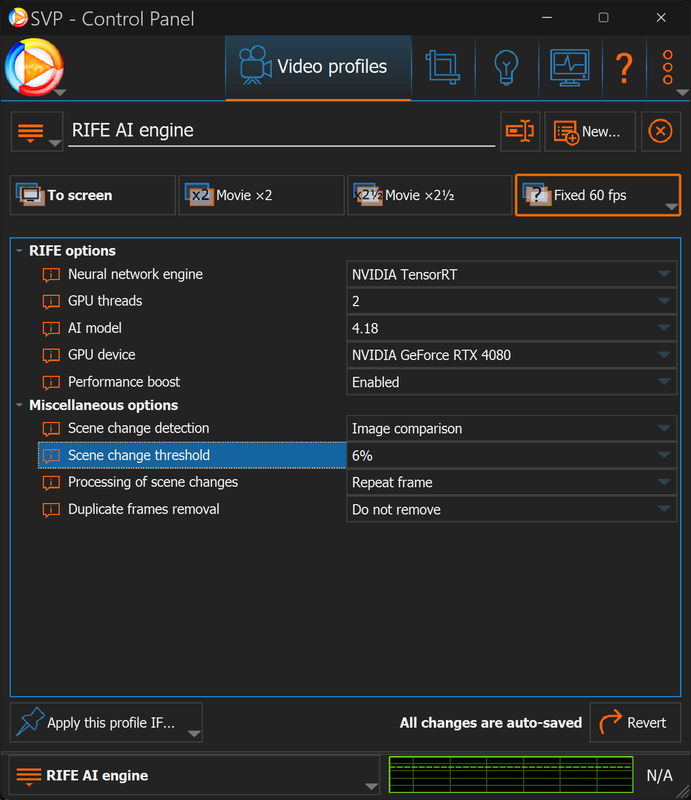Open the NVIDIA GeForce RTX 4080 dropdown
The width and height of the screenshot is (691, 800).
click(511, 355)
